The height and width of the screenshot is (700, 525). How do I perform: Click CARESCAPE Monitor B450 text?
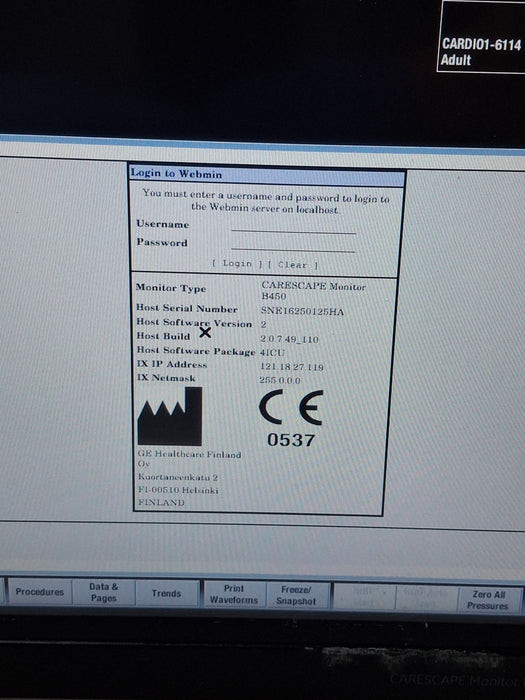[x=313, y=291]
